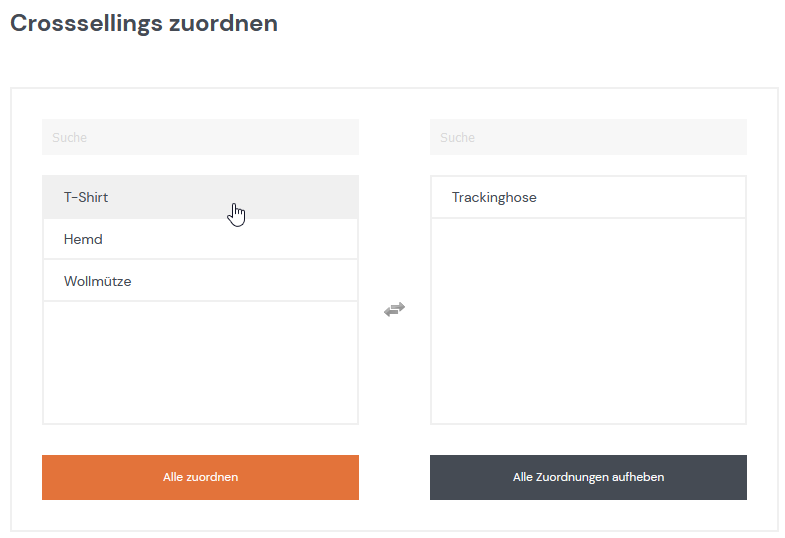Choose Wollmütze from the left list

200,281
